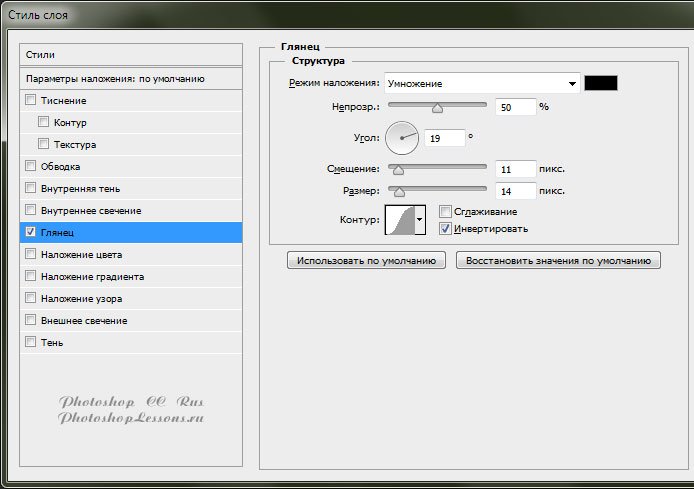Click the Смещение value input field
Screen dimensions: 694x489
click(515, 169)
